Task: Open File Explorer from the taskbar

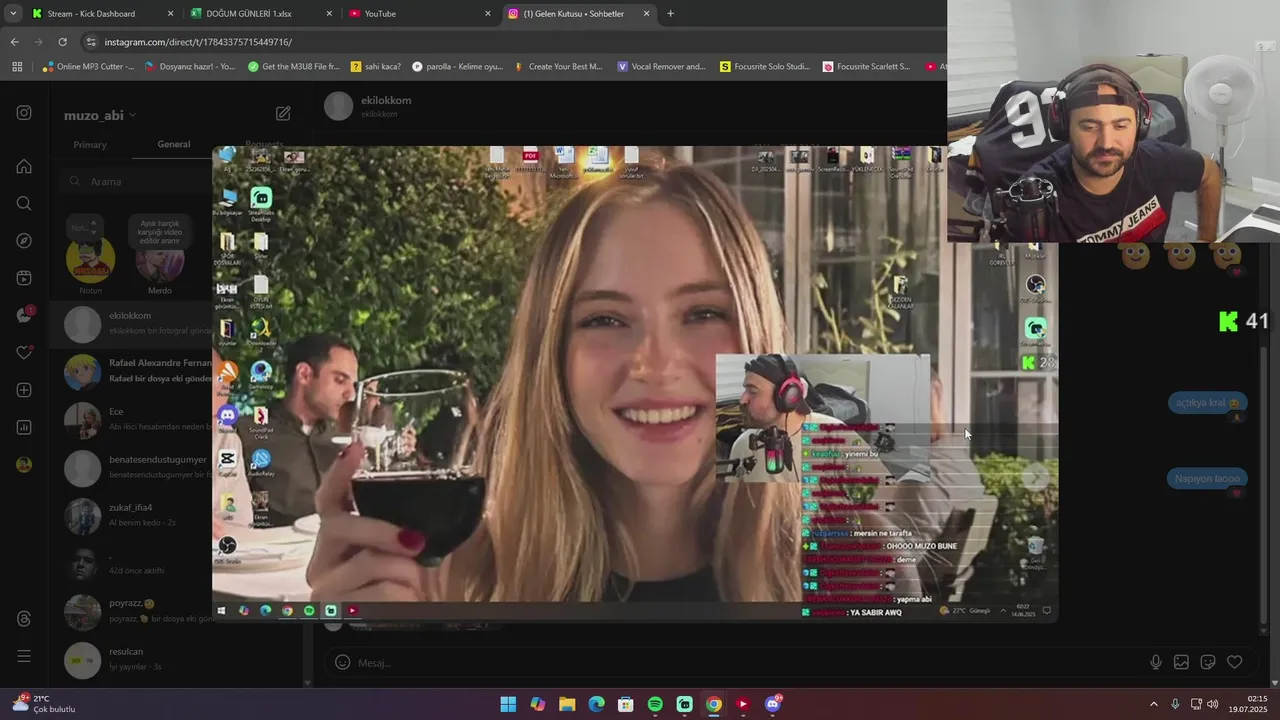Action: [567, 704]
